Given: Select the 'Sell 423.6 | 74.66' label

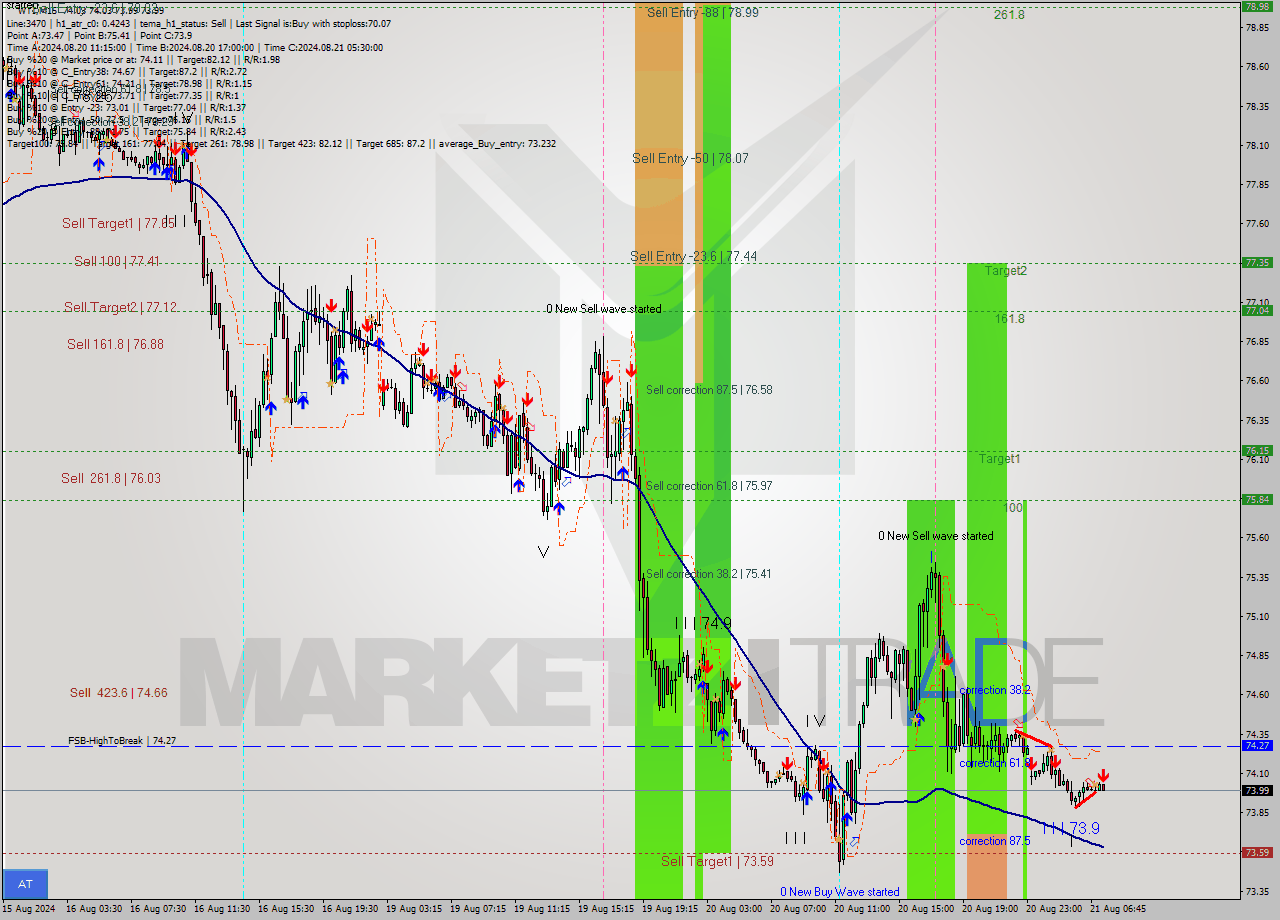Looking at the screenshot, I should point(118,692).
